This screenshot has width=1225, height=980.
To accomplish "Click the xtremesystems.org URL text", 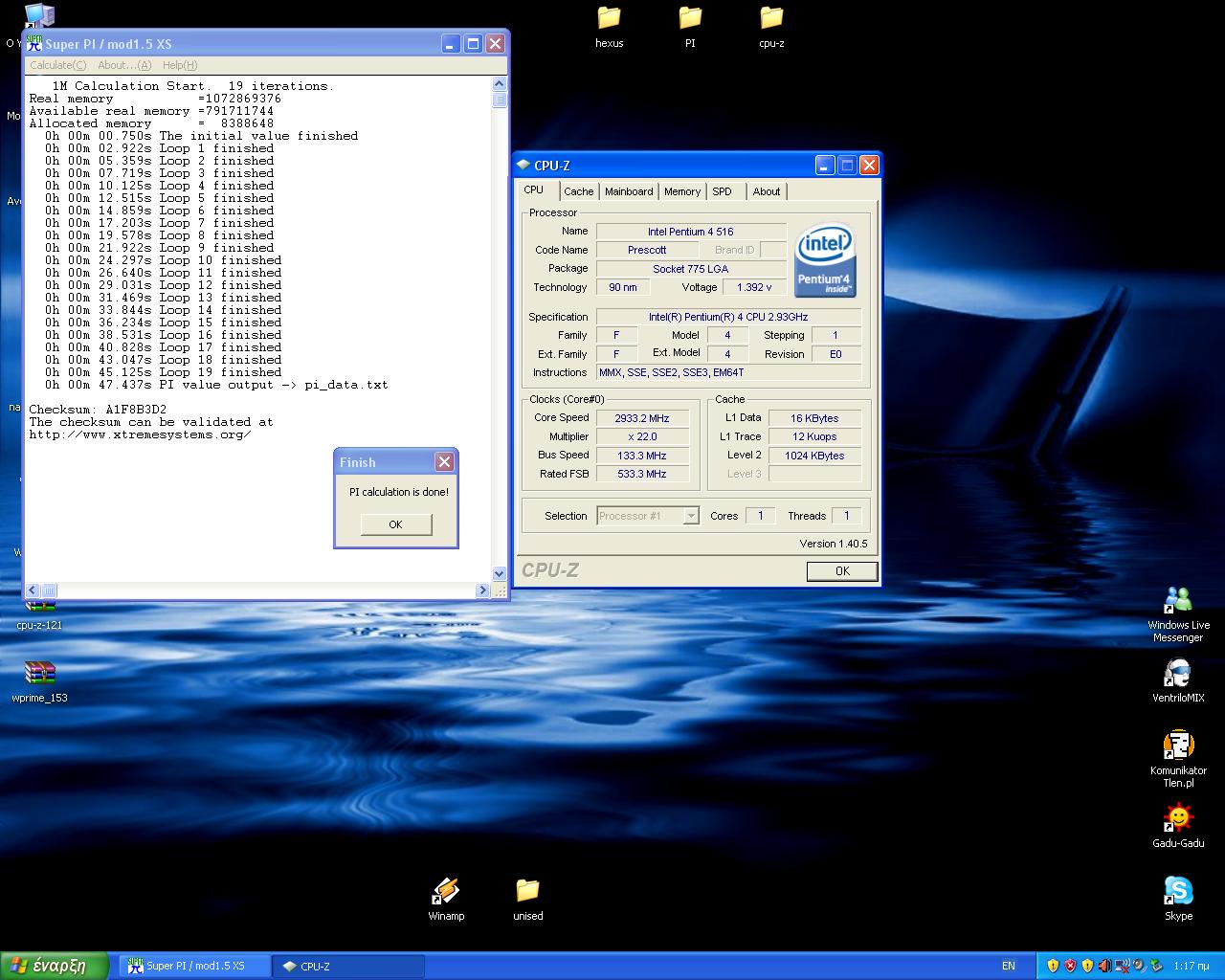I will click(x=140, y=434).
